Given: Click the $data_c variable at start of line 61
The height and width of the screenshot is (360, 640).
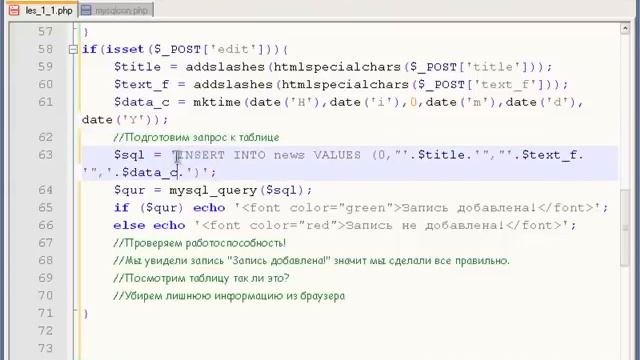Looking at the screenshot, I should (141, 102).
